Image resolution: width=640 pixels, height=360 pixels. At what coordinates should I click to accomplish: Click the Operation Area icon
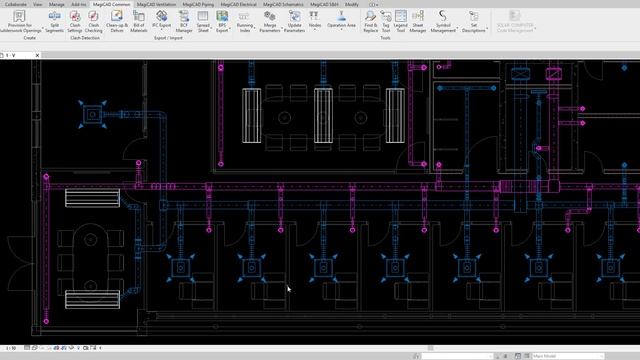[341, 16]
